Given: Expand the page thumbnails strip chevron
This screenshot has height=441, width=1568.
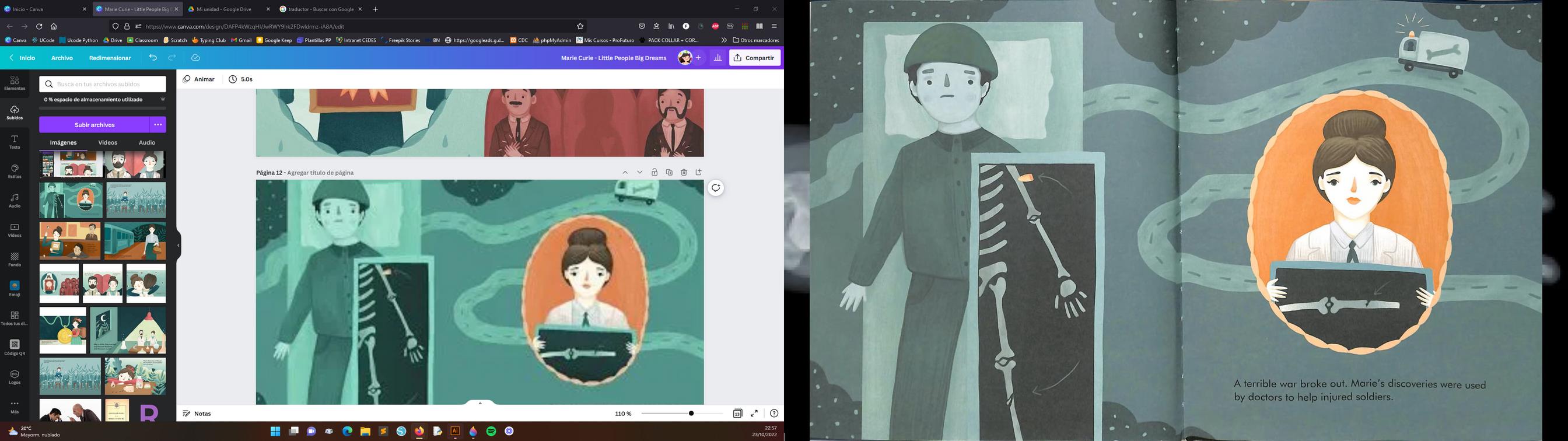Looking at the screenshot, I should [x=480, y=402].
